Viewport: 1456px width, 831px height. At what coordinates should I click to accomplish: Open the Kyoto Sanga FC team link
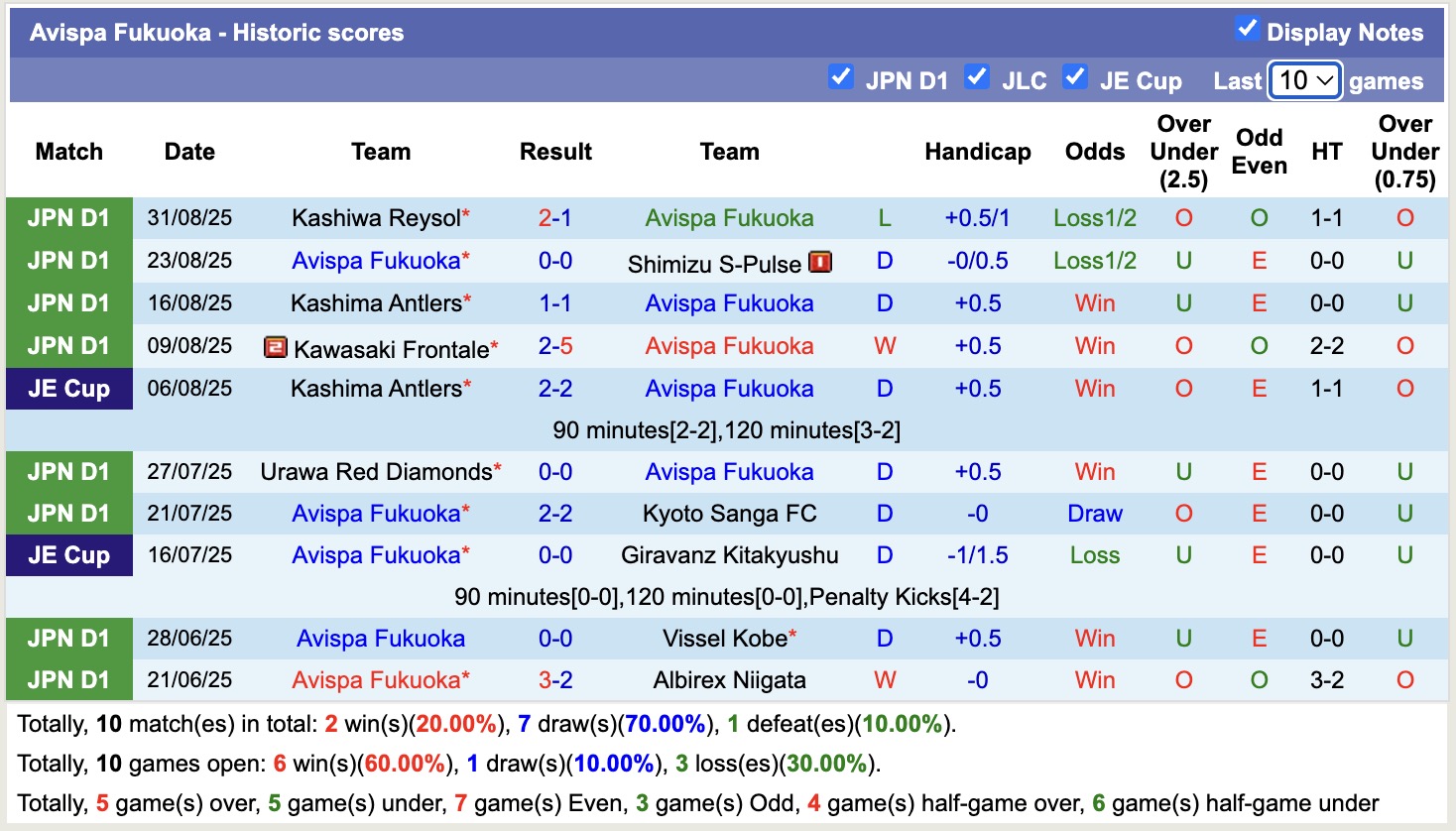coord(729,514)
